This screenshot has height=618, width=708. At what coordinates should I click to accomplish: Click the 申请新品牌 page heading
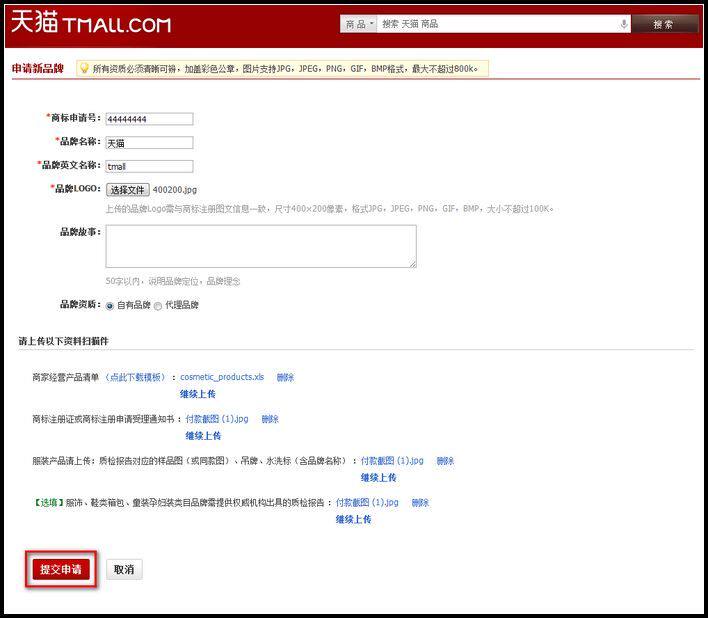click(x=37, y=68)
